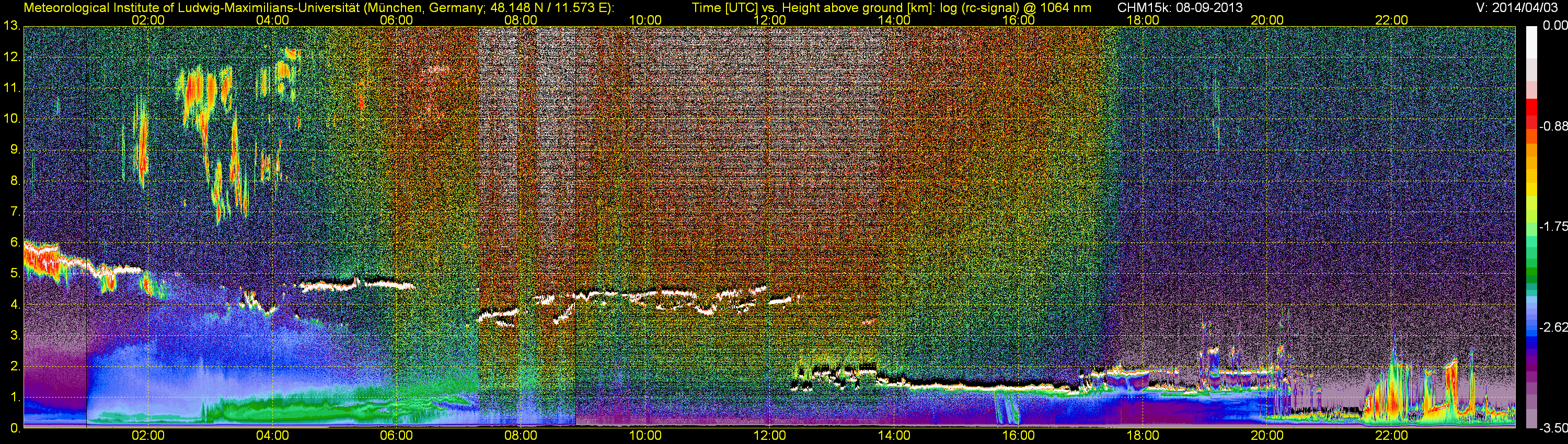Click the 0.00 colorbar scale value

pos(1554,26)
